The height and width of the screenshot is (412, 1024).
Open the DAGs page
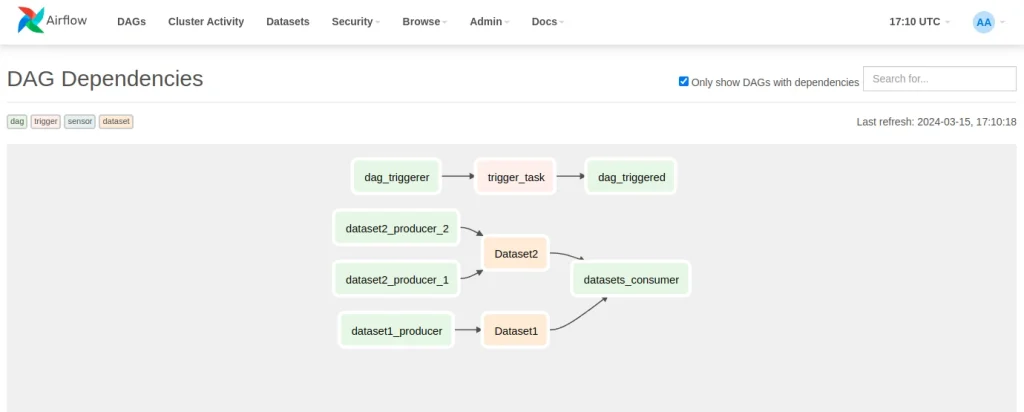tap(131, 22)
